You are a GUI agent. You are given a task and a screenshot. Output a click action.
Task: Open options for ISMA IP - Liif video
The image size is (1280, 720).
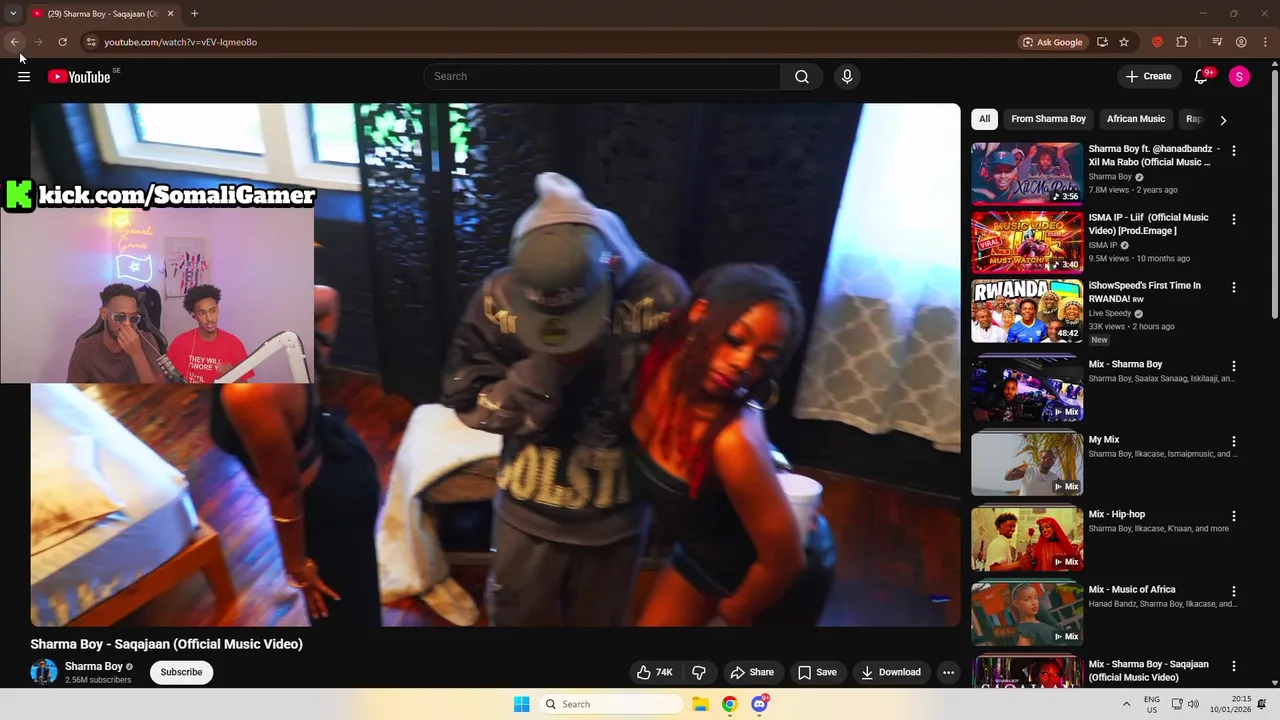point(1233,219)
